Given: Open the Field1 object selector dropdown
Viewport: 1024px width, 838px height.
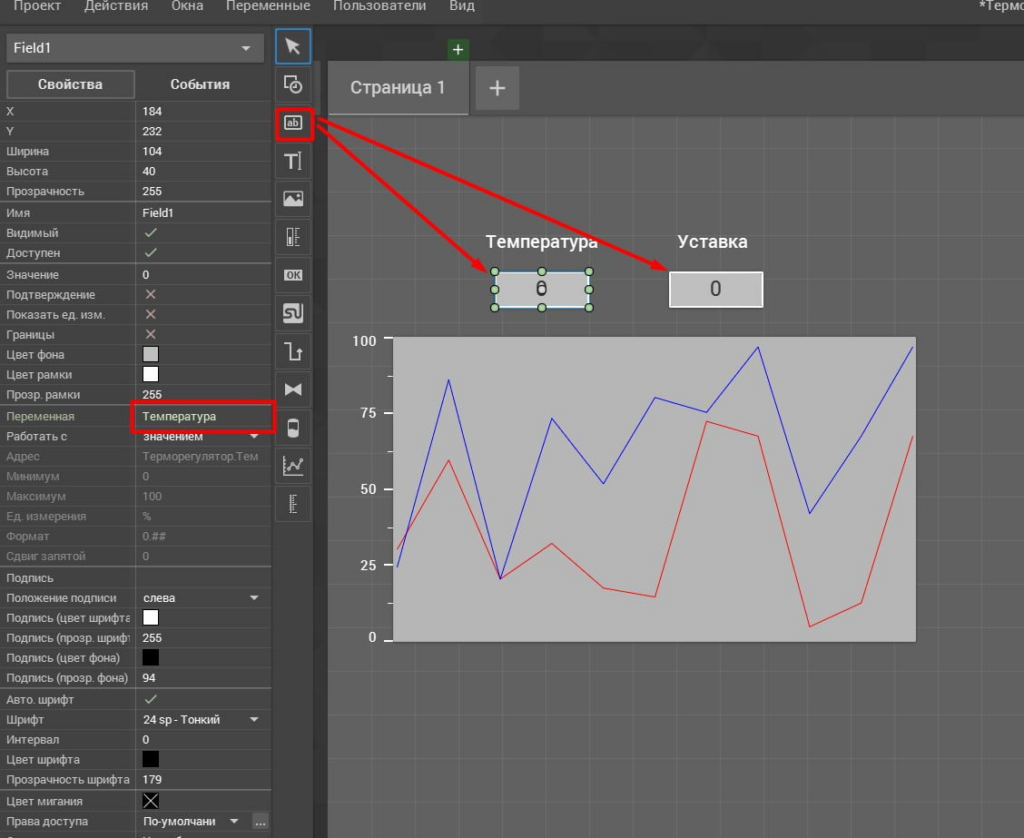Looking at the screenshot, I should coord(134,48).
